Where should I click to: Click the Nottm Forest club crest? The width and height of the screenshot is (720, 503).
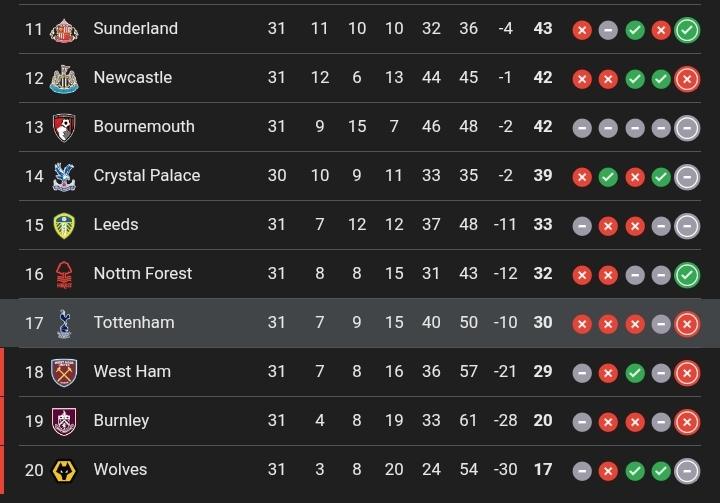[65, 274]
